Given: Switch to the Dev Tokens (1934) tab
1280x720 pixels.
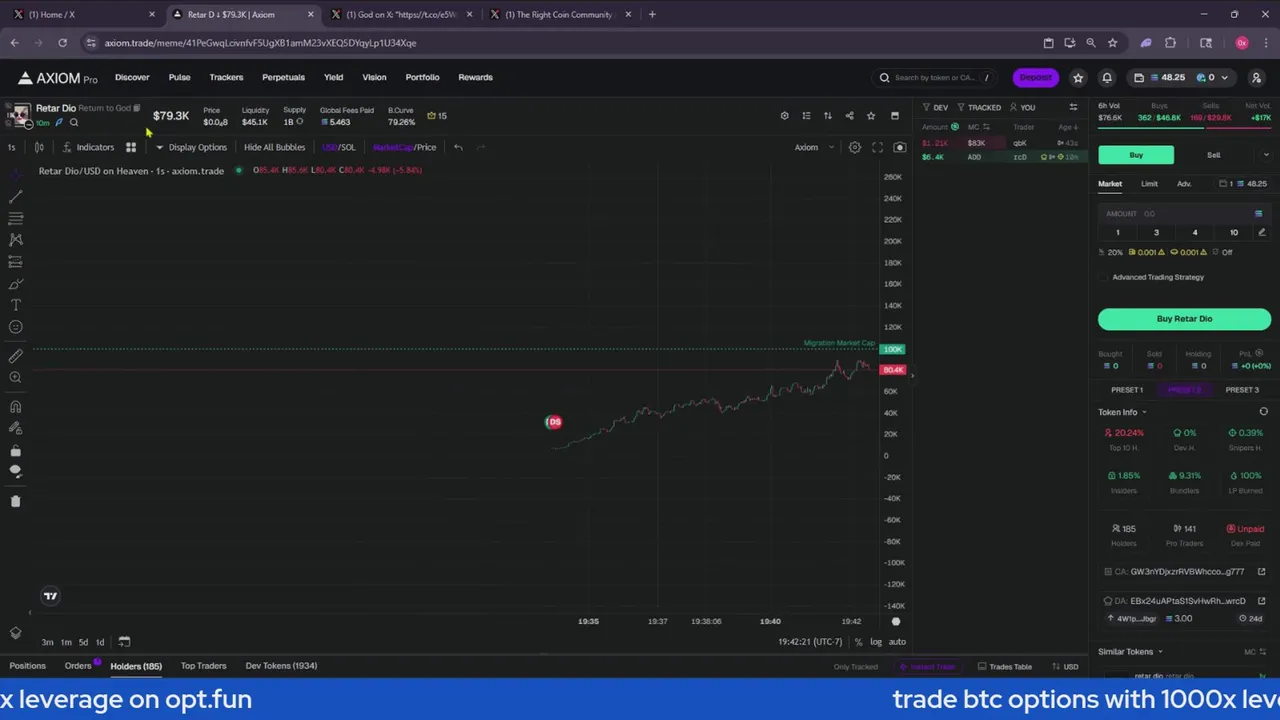Looking at the screenshot, I should [281, 666].
